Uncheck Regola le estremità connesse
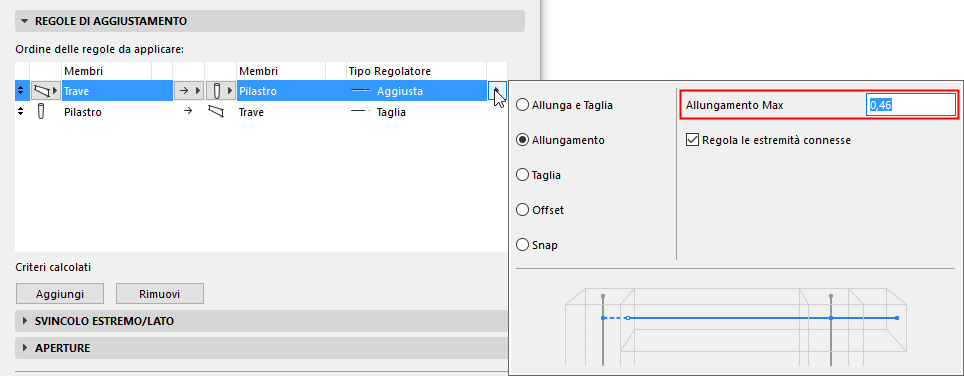The image size is (964, 376). coord(691,140)
